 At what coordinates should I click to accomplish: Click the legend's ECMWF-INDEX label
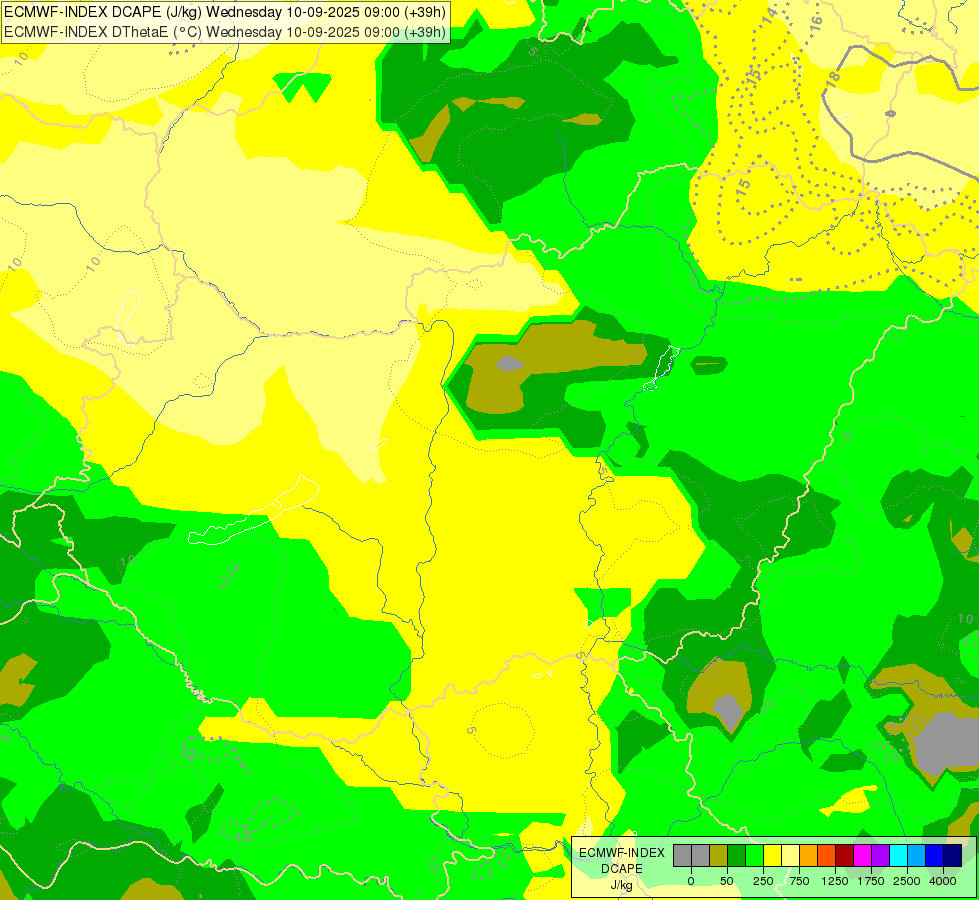[622, 853]
